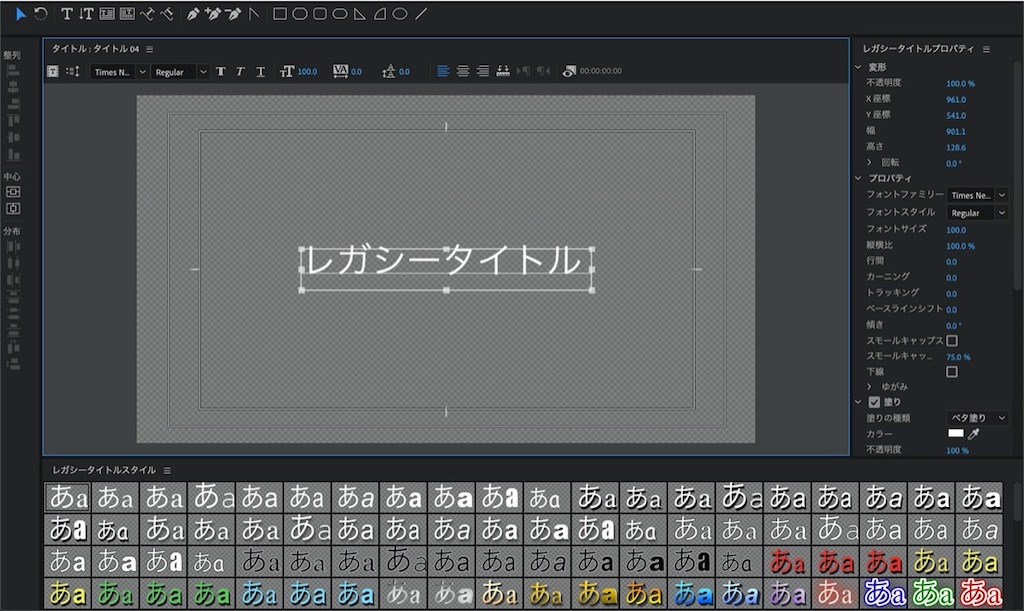The image size is (1024, 611).
Task: Open Times N.. font dropdown in toolbar
Action: coord(119,72)
